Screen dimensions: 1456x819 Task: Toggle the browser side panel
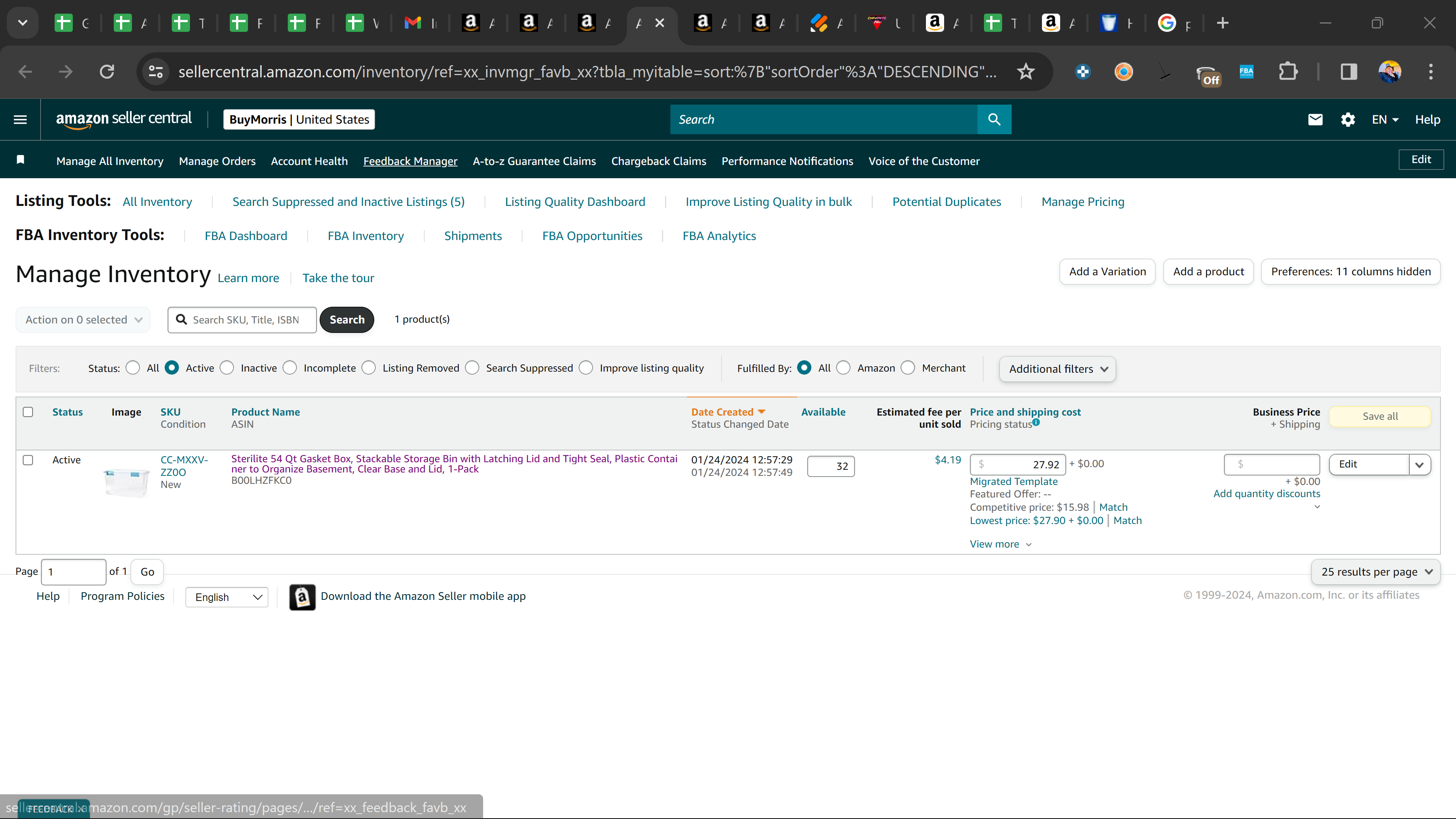tap(1349, 72)
